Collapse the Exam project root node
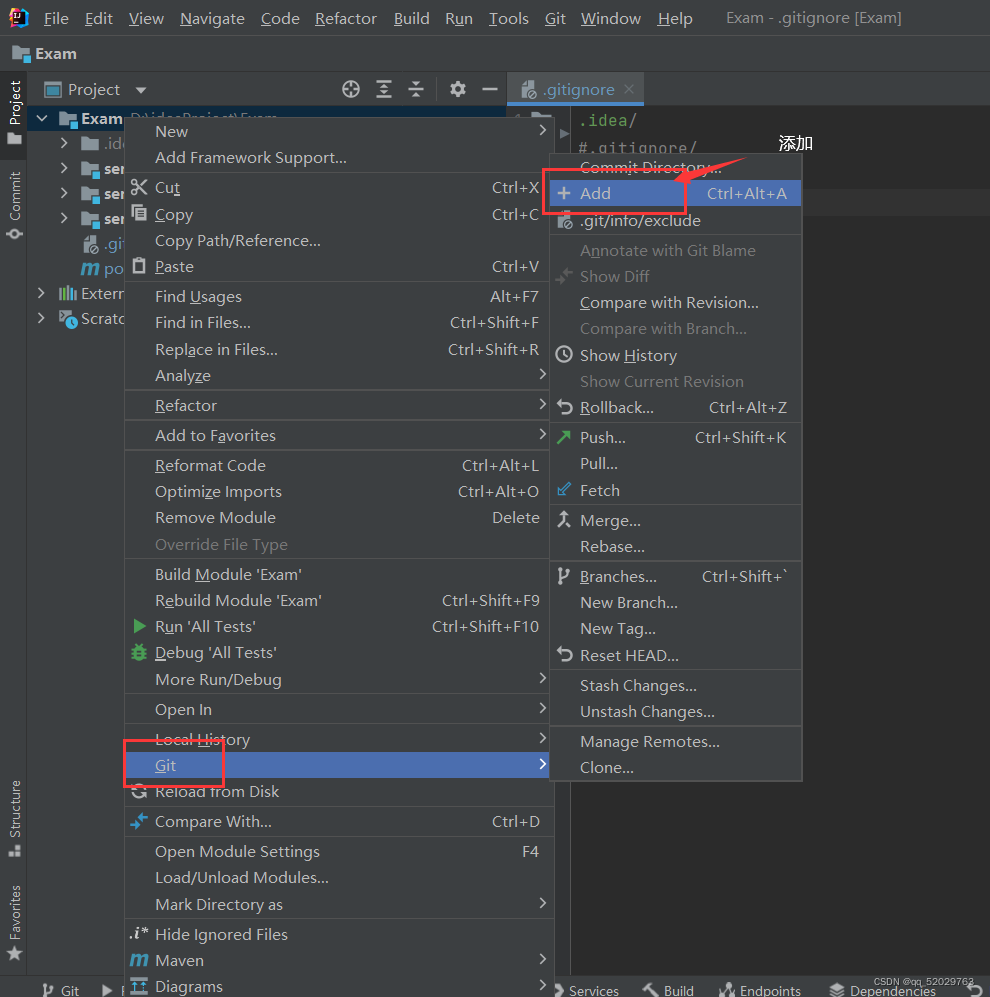Image resolution: width=990 pixels, height=997 pixels. (42, 118)
